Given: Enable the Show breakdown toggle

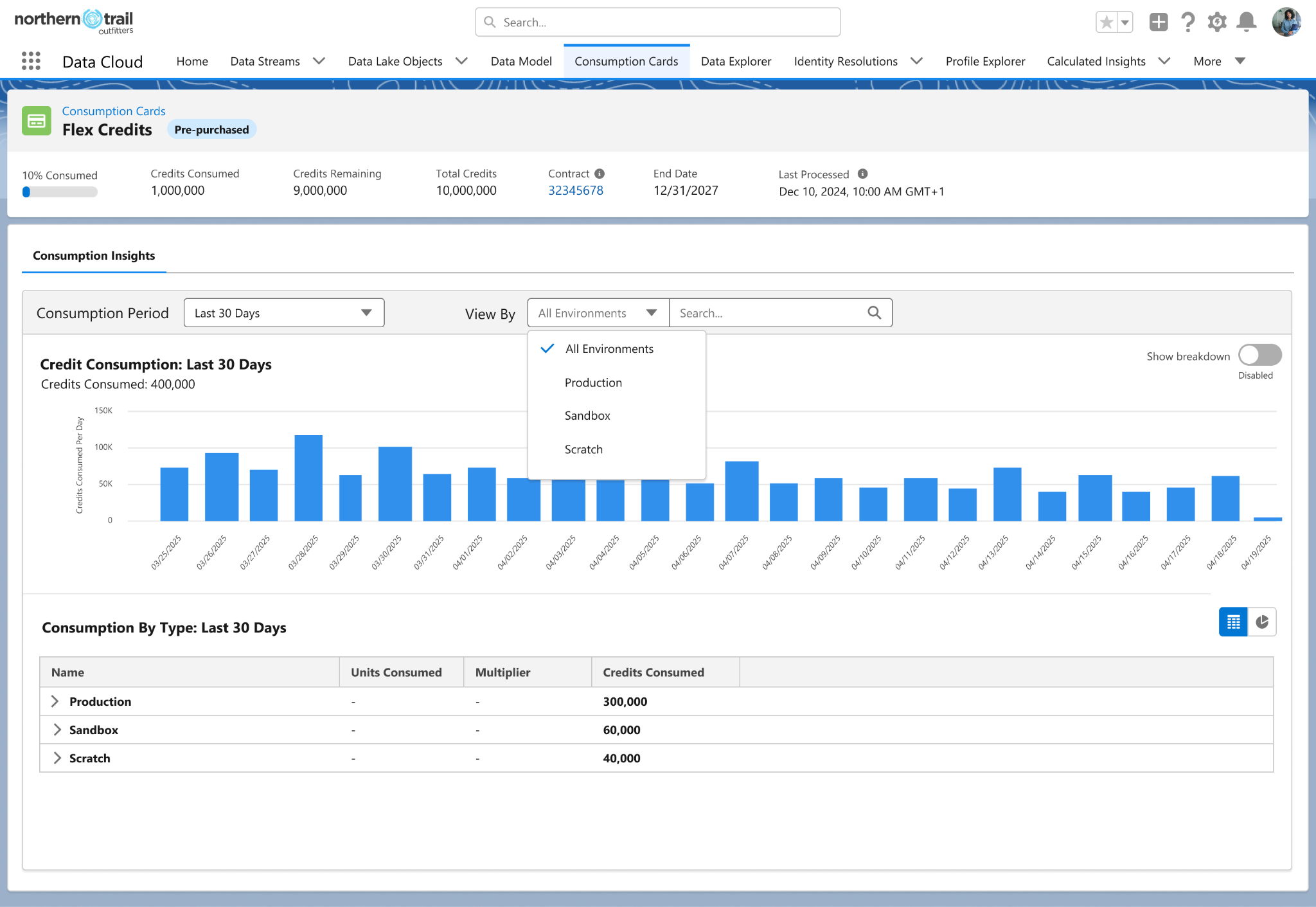Looking at the screenshot, I should pyautogui.click(x=1259, y=355).
